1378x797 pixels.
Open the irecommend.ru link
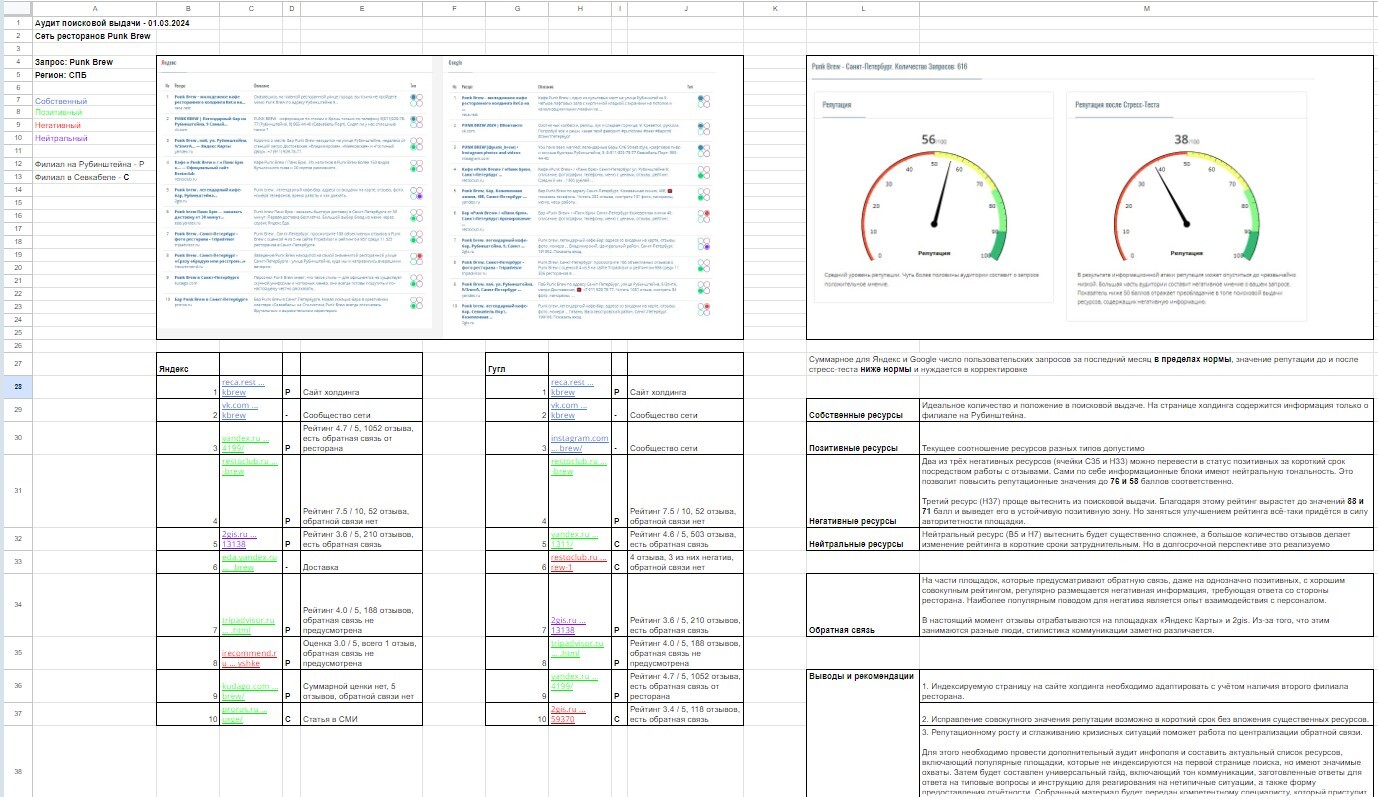coord(248,657)
